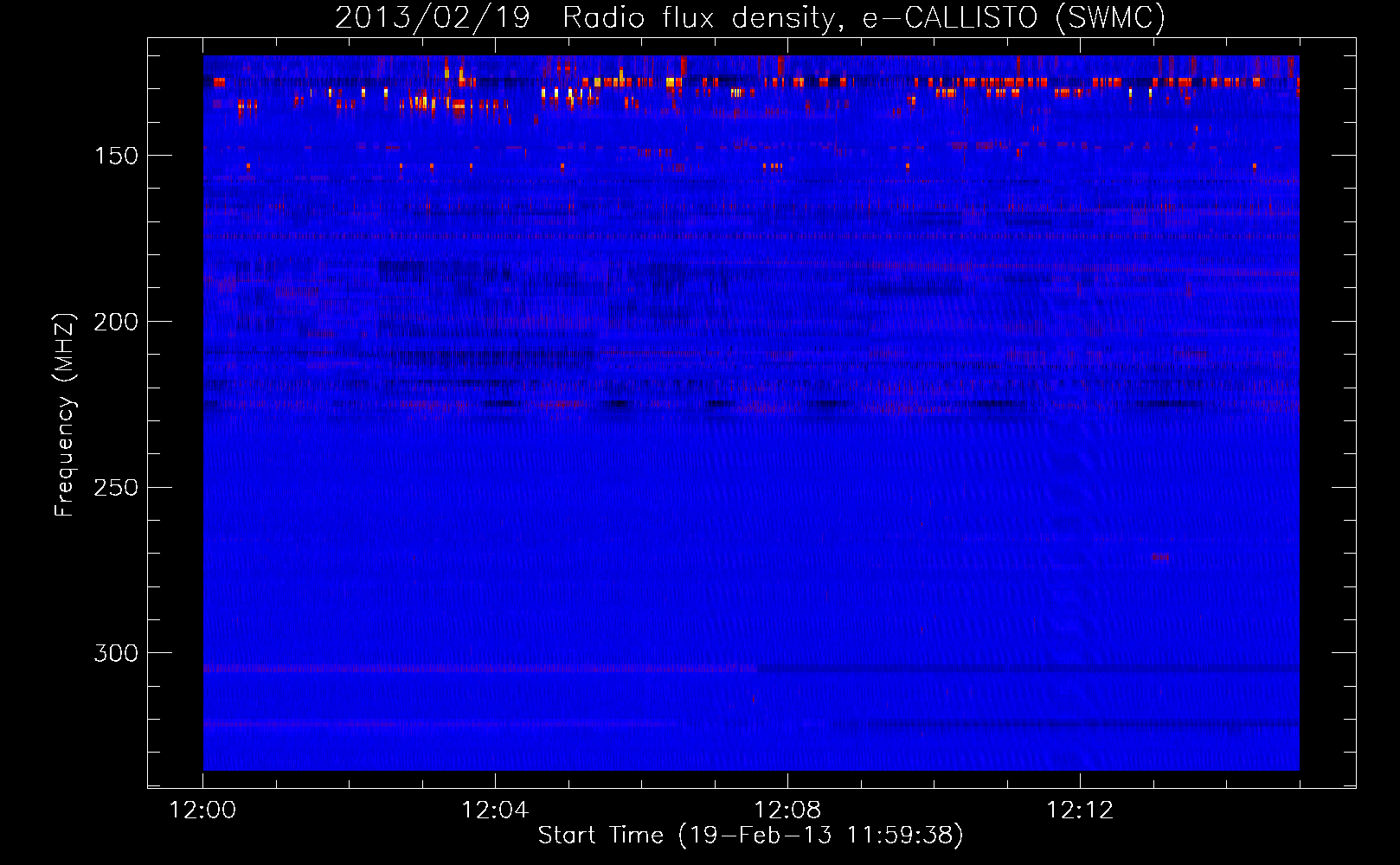Click the '200' frequency tick label
The height and width of the screenshot is (865, 1400).
[116, 322]
